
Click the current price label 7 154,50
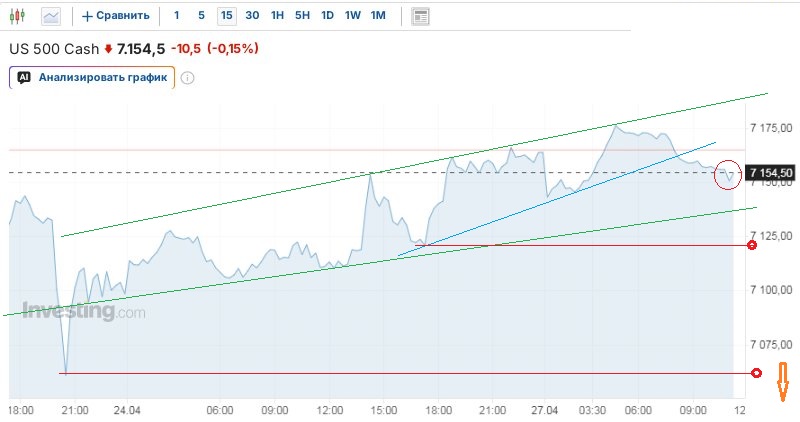(770, 173)
